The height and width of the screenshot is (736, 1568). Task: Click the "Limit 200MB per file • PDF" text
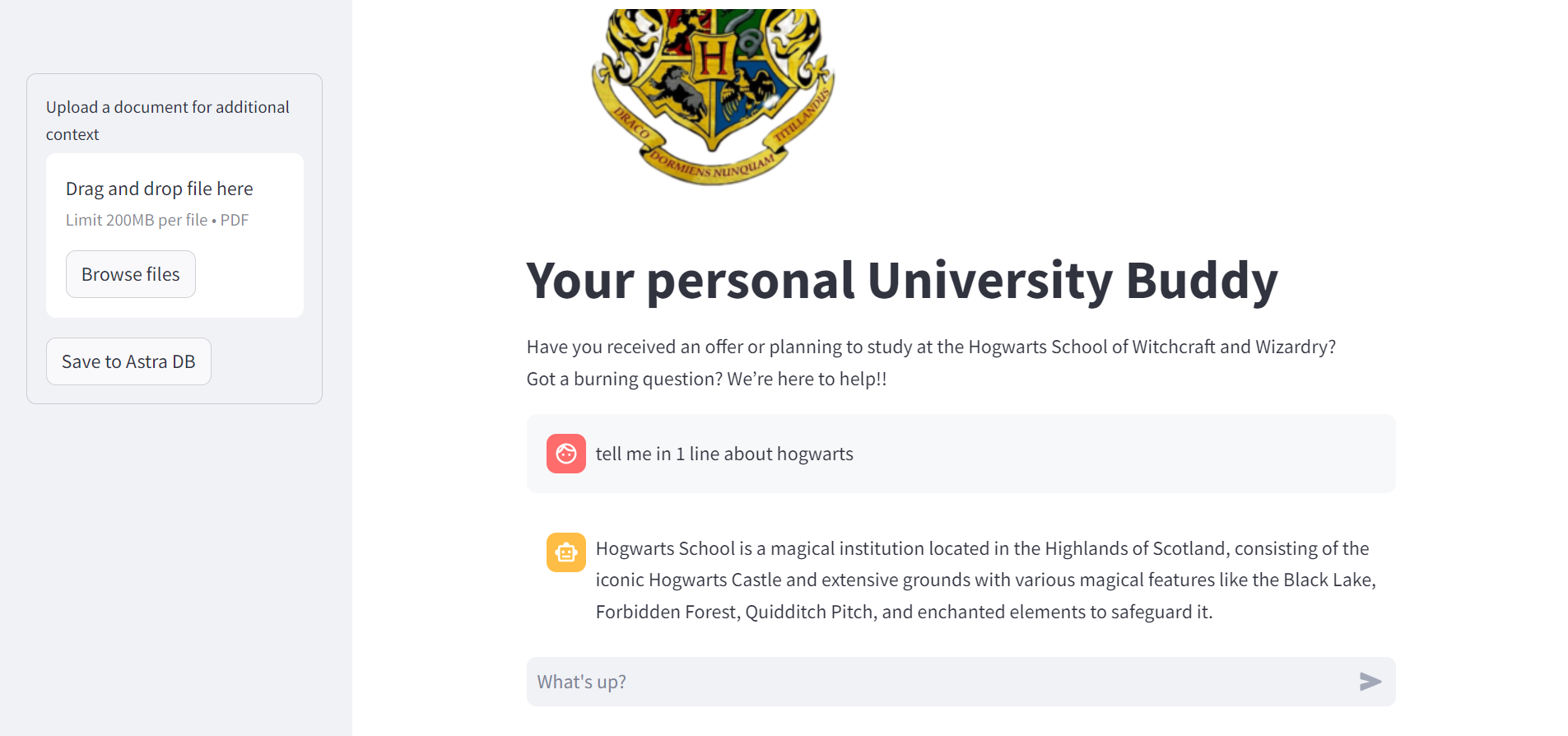[157, 220]
